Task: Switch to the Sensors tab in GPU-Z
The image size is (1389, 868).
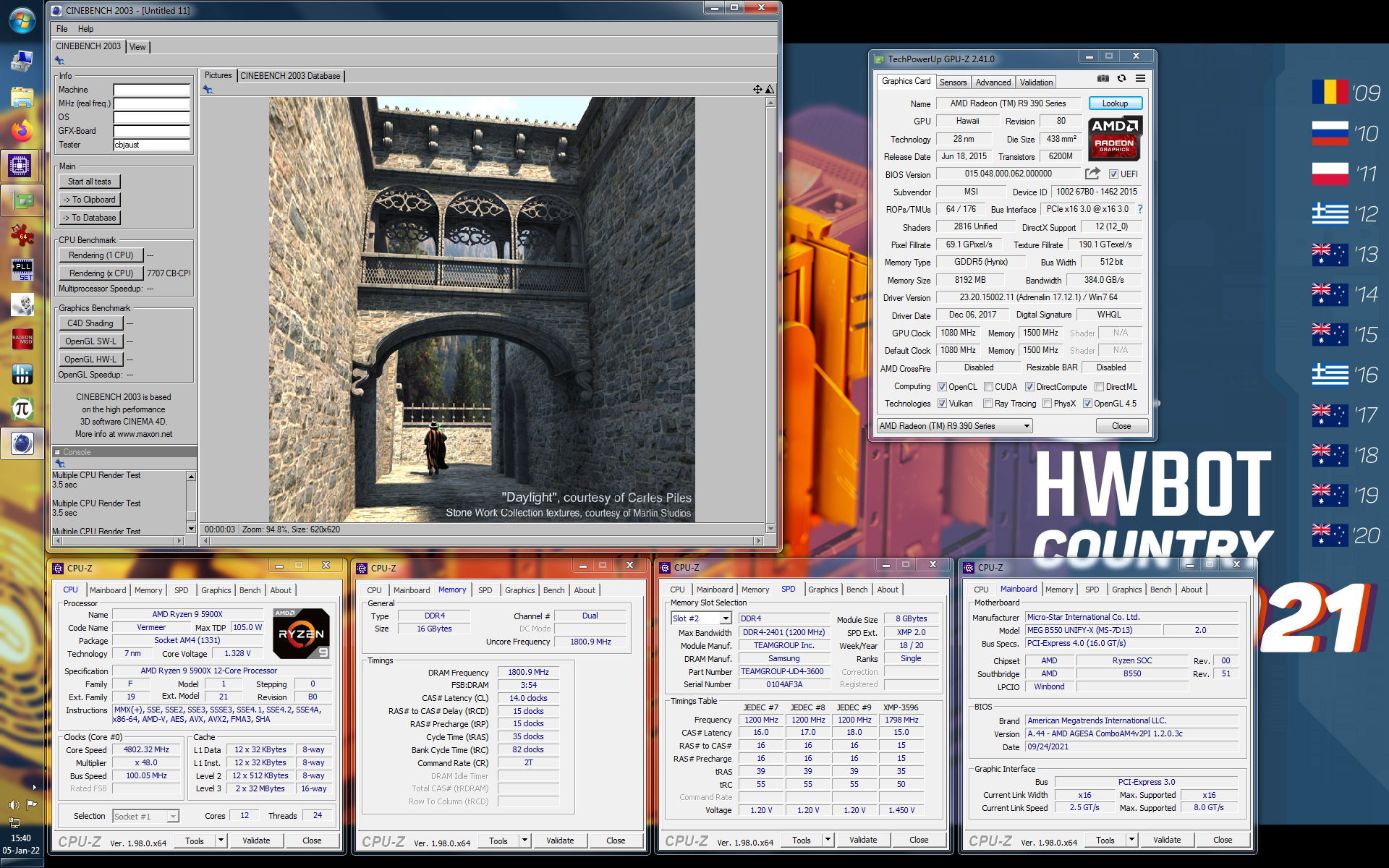Action: tap(953, 82)
